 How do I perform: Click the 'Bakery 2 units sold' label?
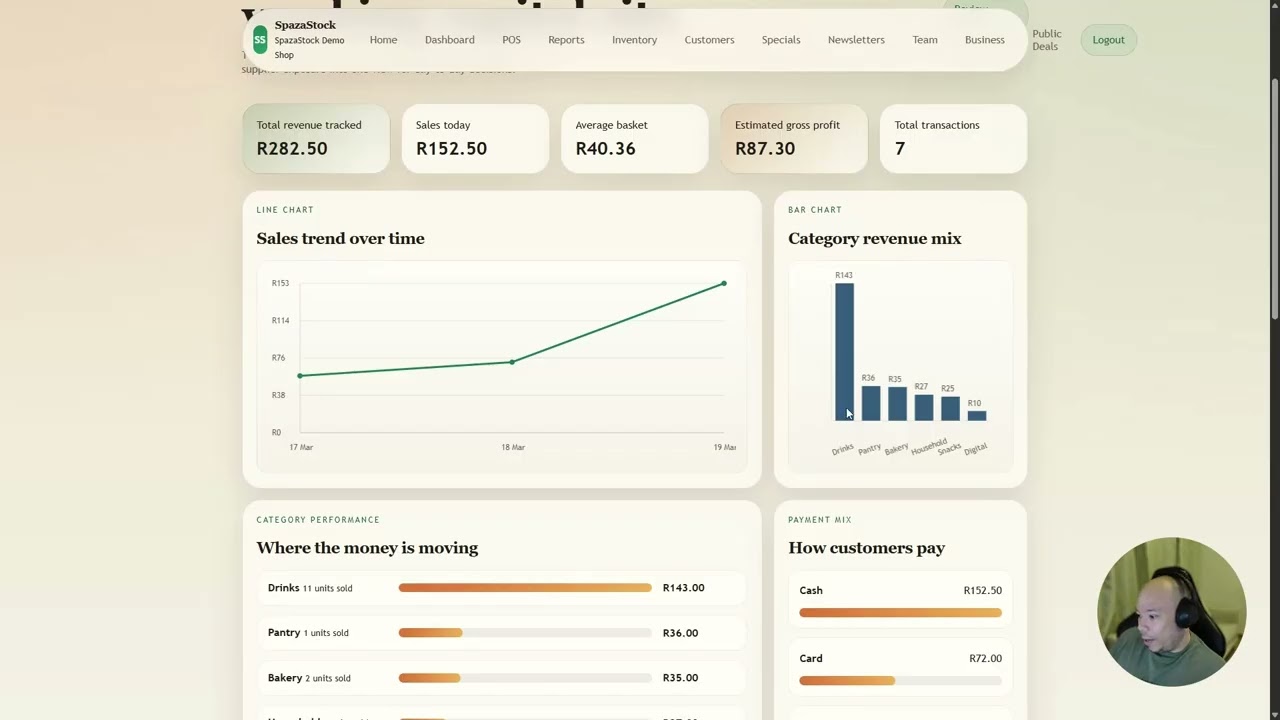pyautogui.click(x=309, y=678)
